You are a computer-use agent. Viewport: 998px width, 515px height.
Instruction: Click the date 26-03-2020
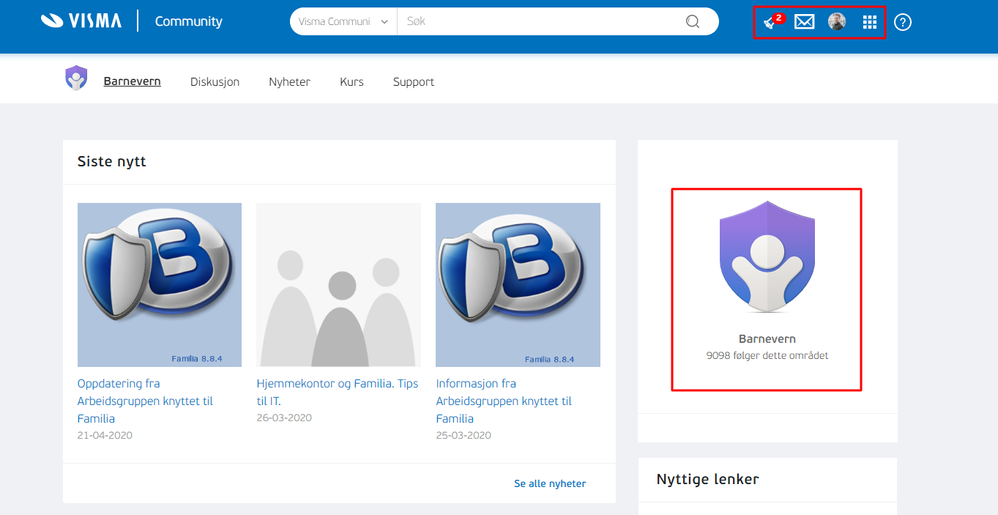pos(284,418)
